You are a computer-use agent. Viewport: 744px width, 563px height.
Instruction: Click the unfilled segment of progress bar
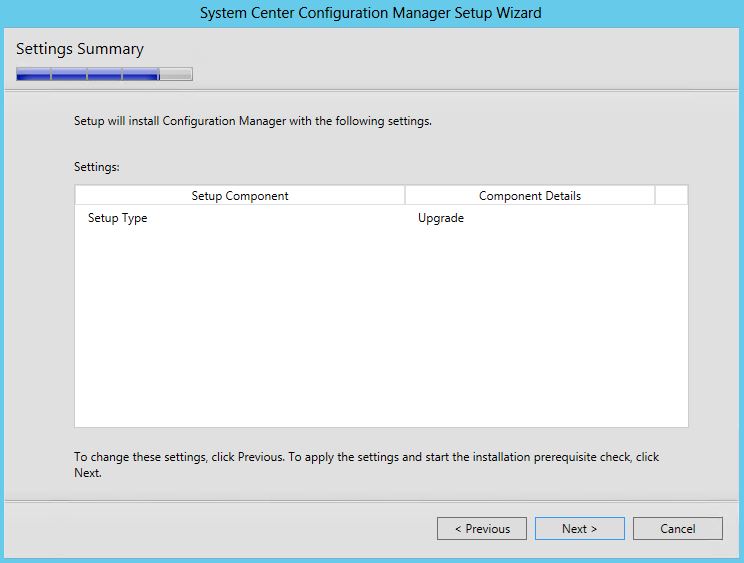pyautogui.click(x=176, y=74)
